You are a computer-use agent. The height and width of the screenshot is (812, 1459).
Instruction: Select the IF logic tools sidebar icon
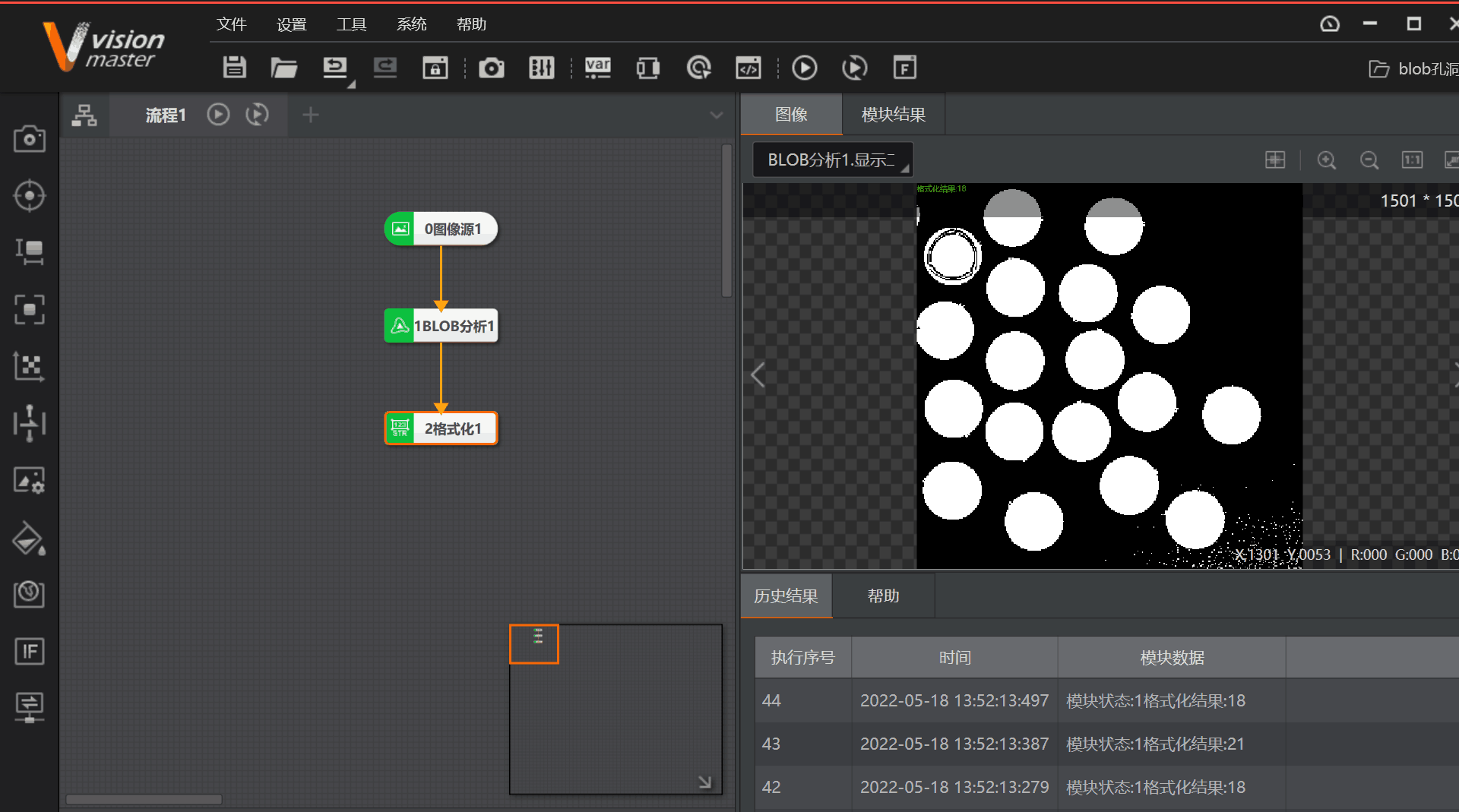tap(29, 651)
